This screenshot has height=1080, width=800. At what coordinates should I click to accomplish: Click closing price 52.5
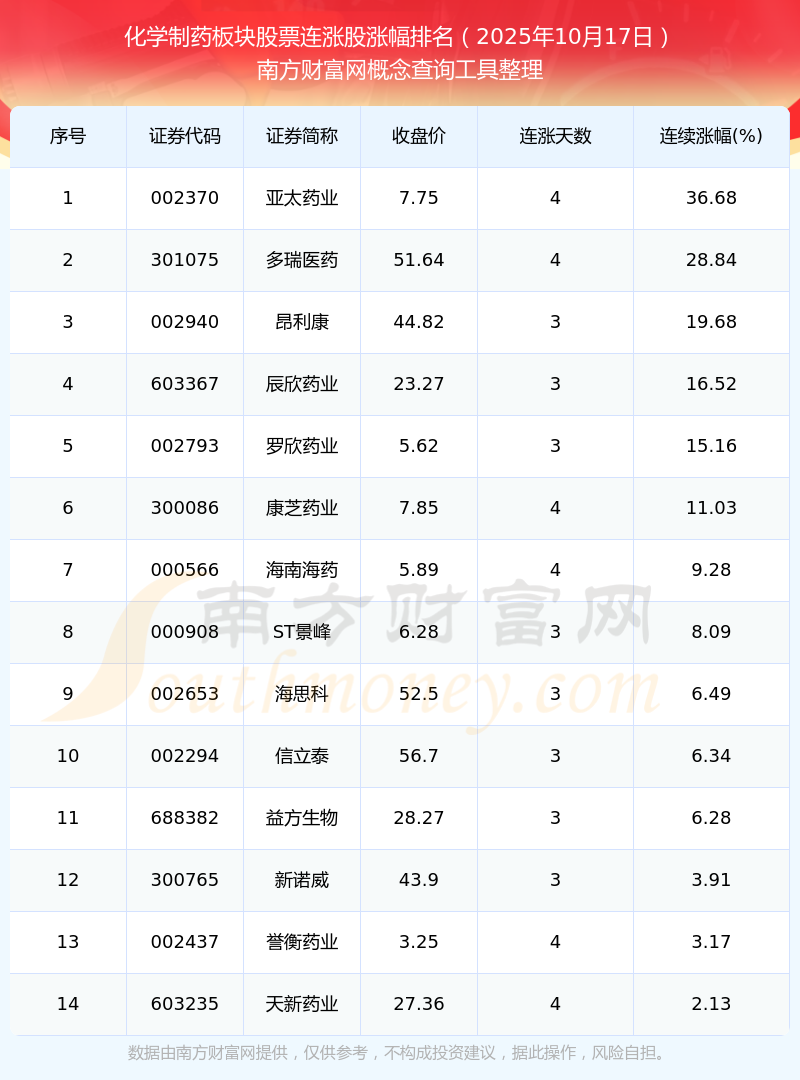tap(419, 694)
